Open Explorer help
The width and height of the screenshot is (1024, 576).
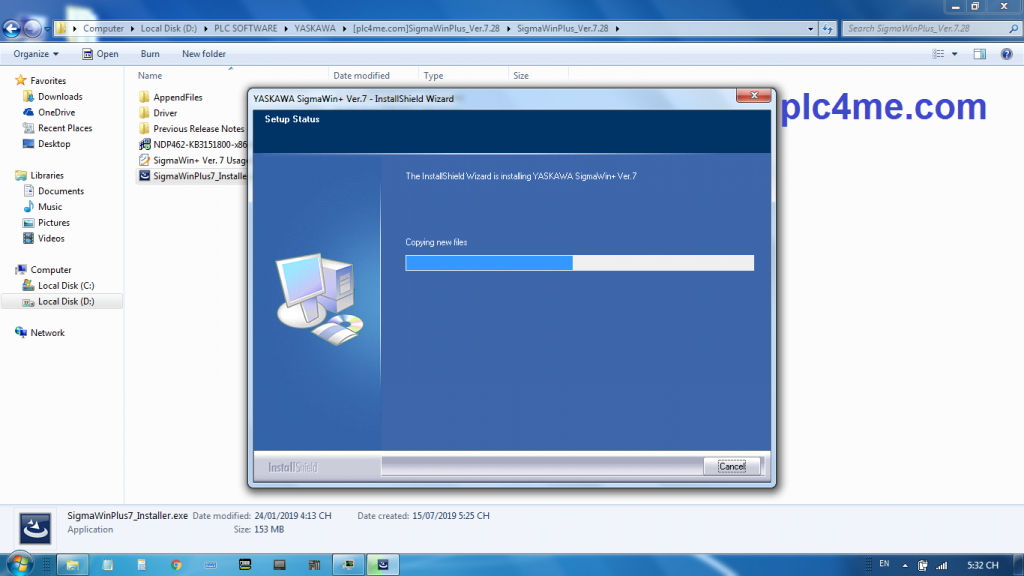point(1006,54)
